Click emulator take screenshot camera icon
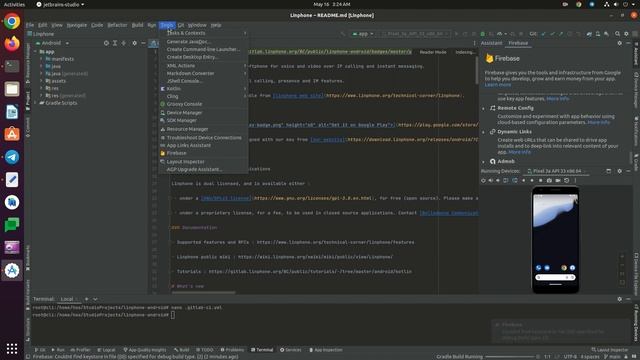The image size is (640, 360). click(549, 180)
